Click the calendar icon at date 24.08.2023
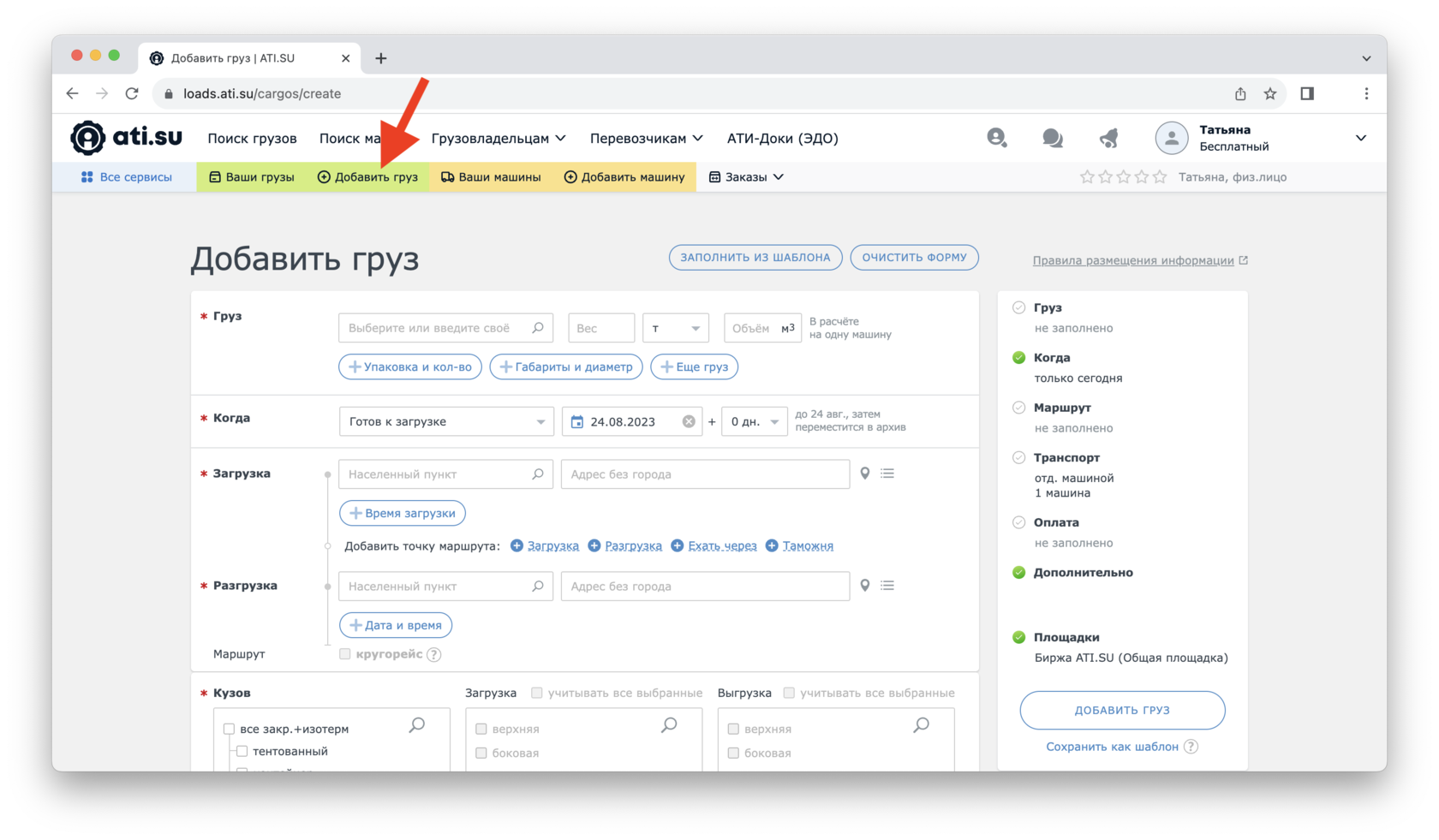Image resolution: width=1439 pixels, height=840 pixels. coord(577,422)
